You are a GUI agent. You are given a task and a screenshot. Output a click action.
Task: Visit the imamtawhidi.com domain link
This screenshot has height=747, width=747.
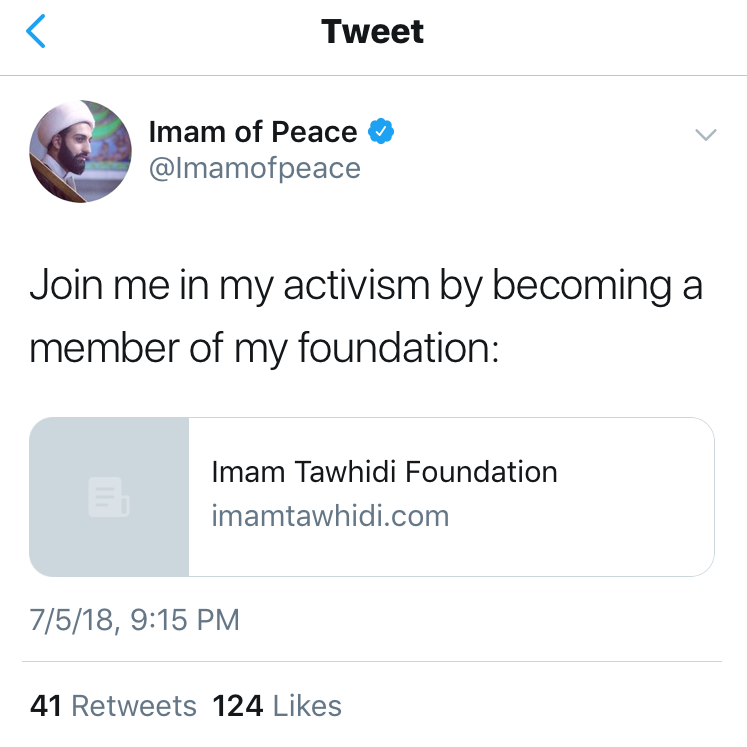[x=330, y=516]
